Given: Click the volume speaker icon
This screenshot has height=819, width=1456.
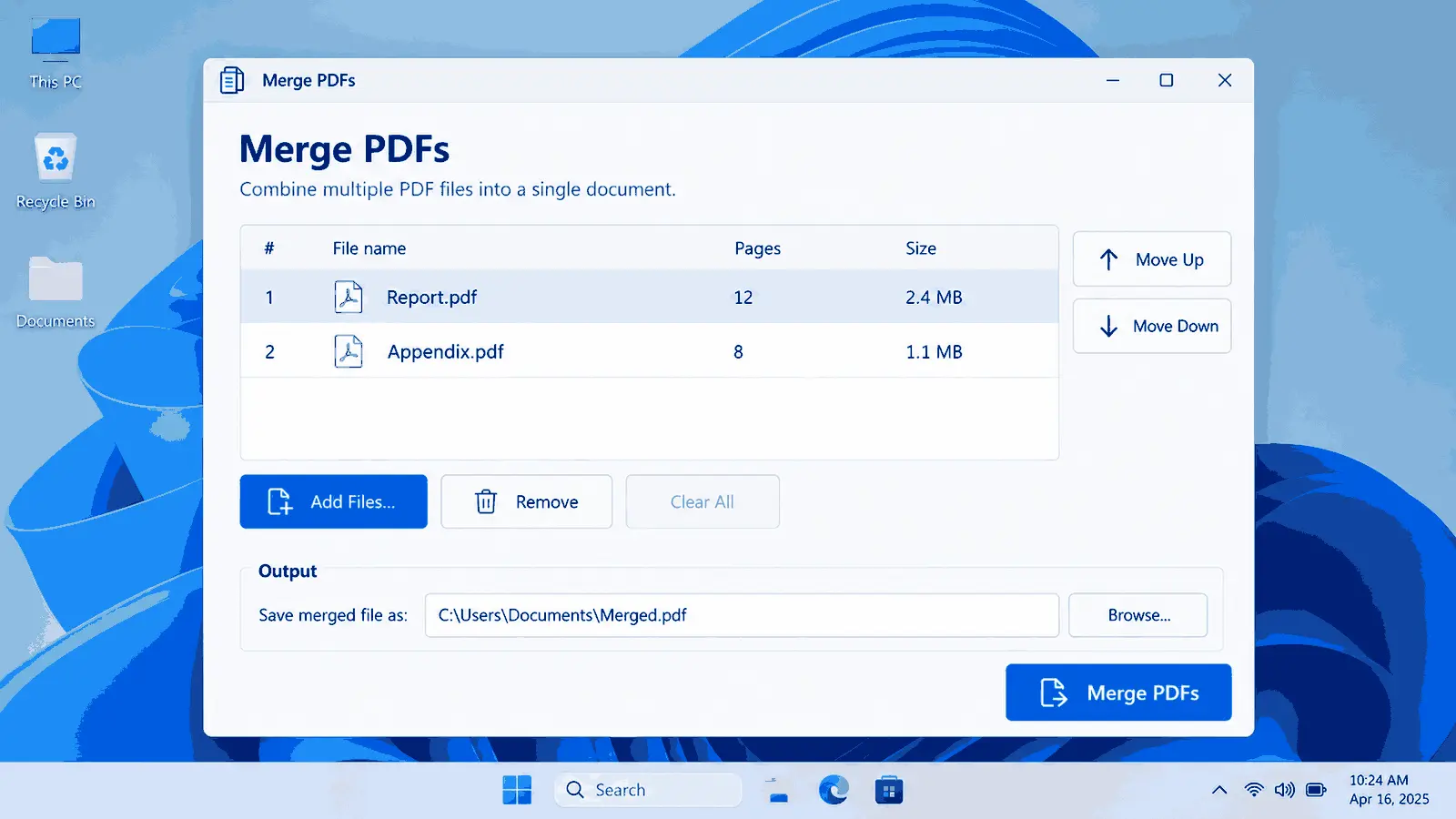Looking at the screenshot, I should pyautogui.click(x=1285, y=790).
